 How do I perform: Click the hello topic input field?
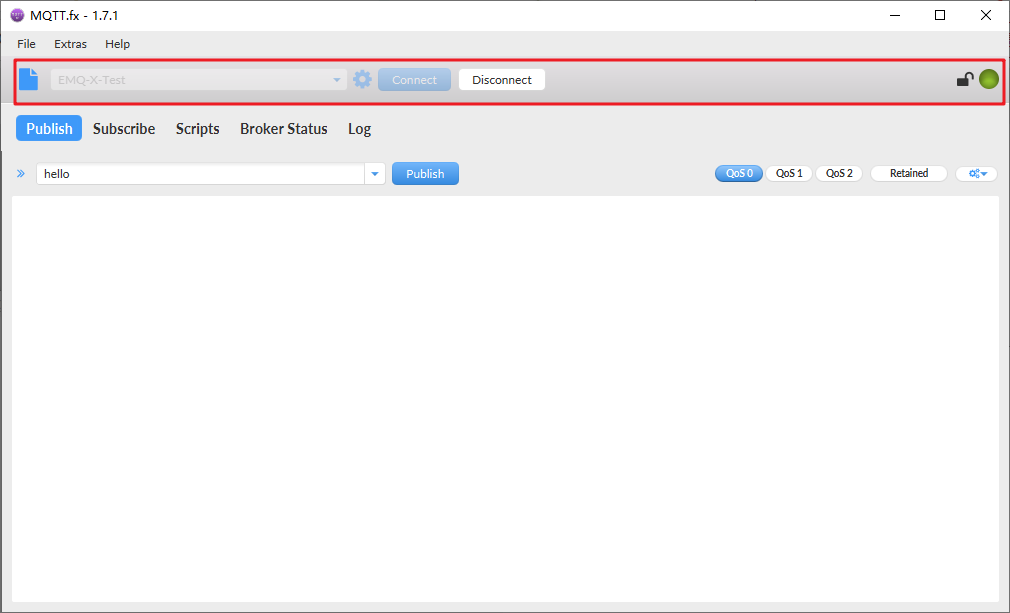coord(200,174)
